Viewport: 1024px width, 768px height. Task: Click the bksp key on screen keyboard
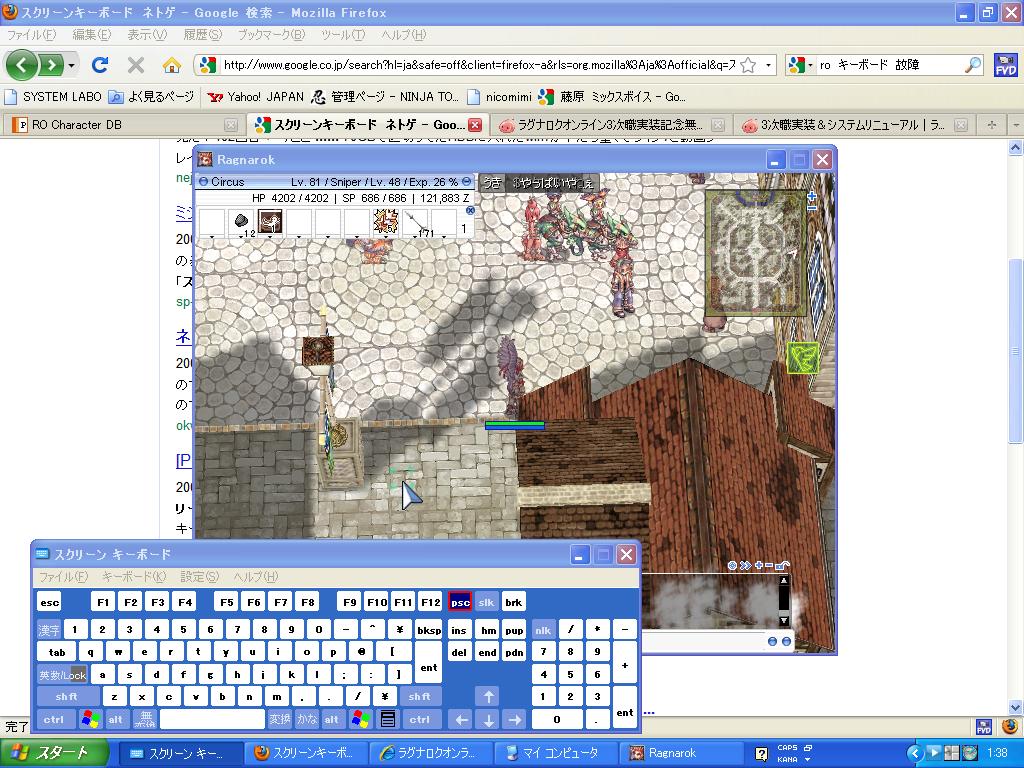pyautogui.click(x=428, y=630)
